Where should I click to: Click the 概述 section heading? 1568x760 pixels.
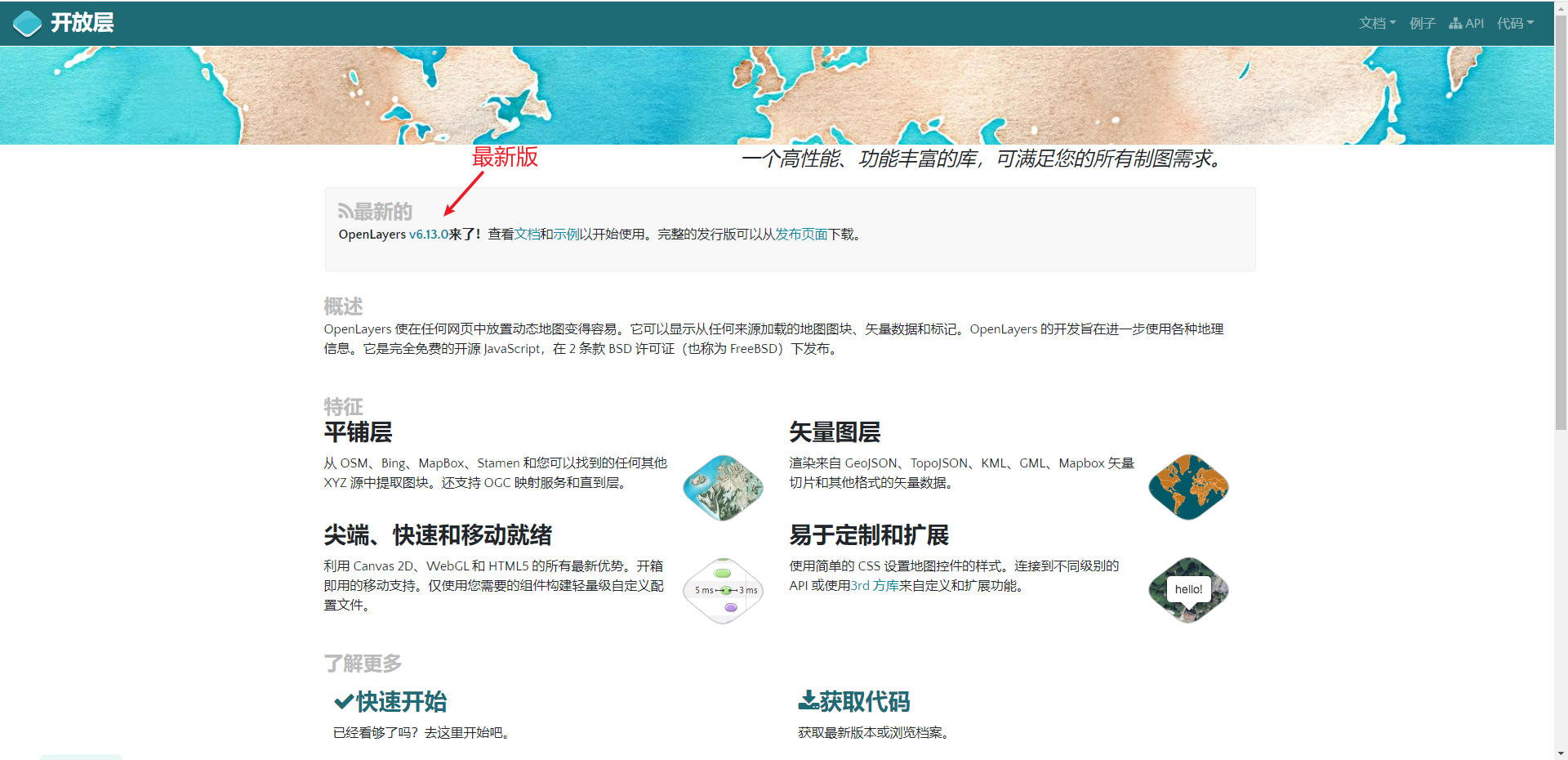[x=343, y=306]
